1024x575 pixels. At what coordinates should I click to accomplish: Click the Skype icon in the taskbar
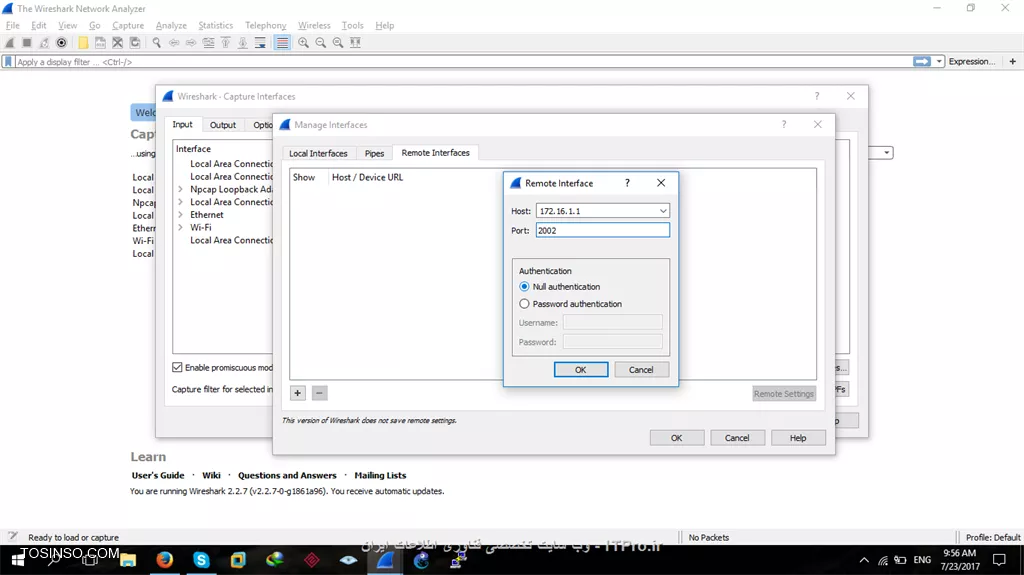click(201, 560)
